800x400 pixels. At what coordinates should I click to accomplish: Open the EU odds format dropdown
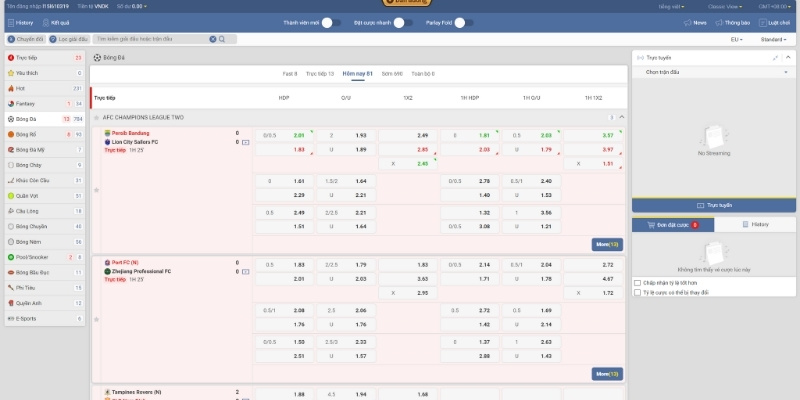[x=737, y=39]
